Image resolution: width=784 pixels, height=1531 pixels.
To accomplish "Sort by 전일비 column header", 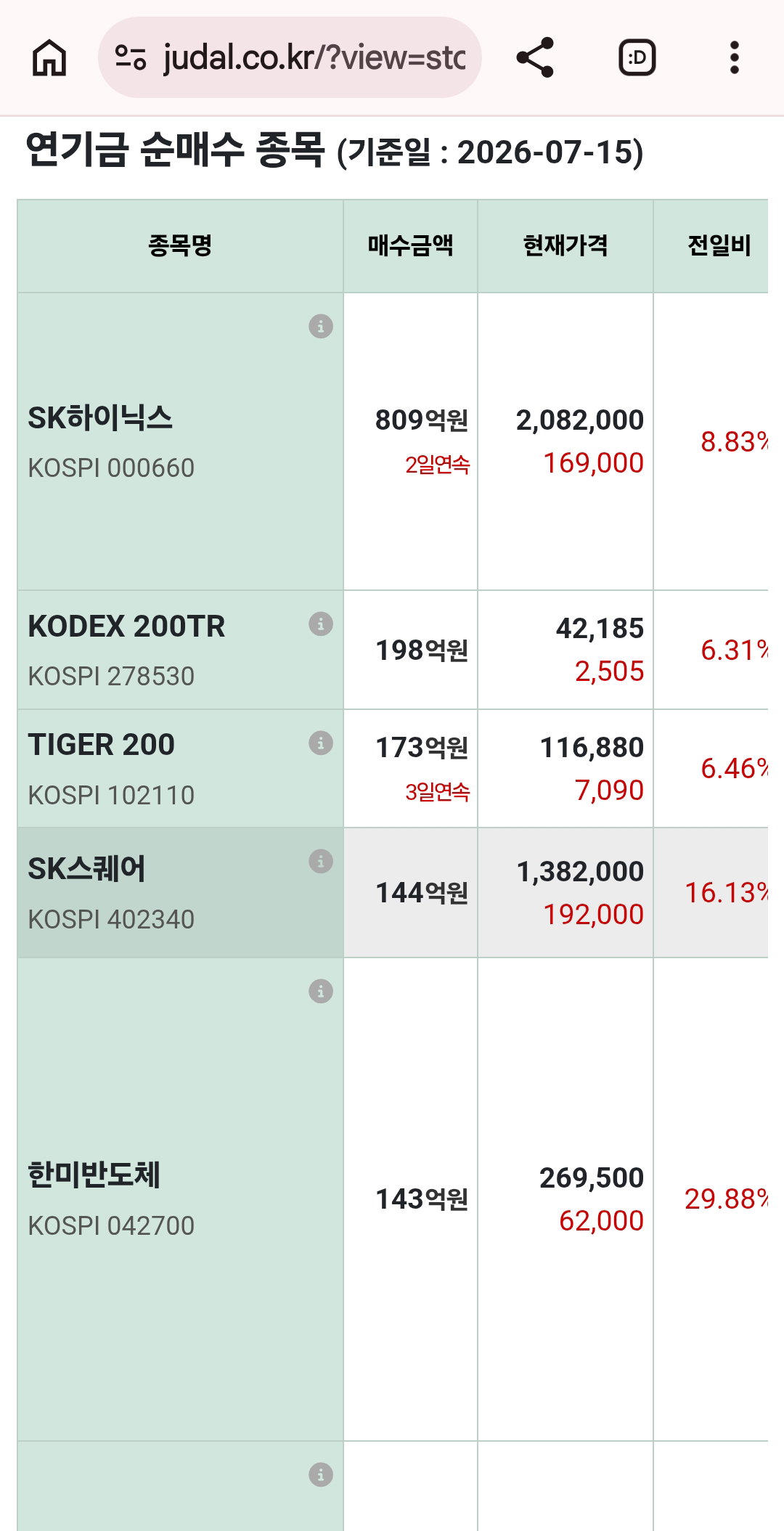I will (x=719, y=245).
